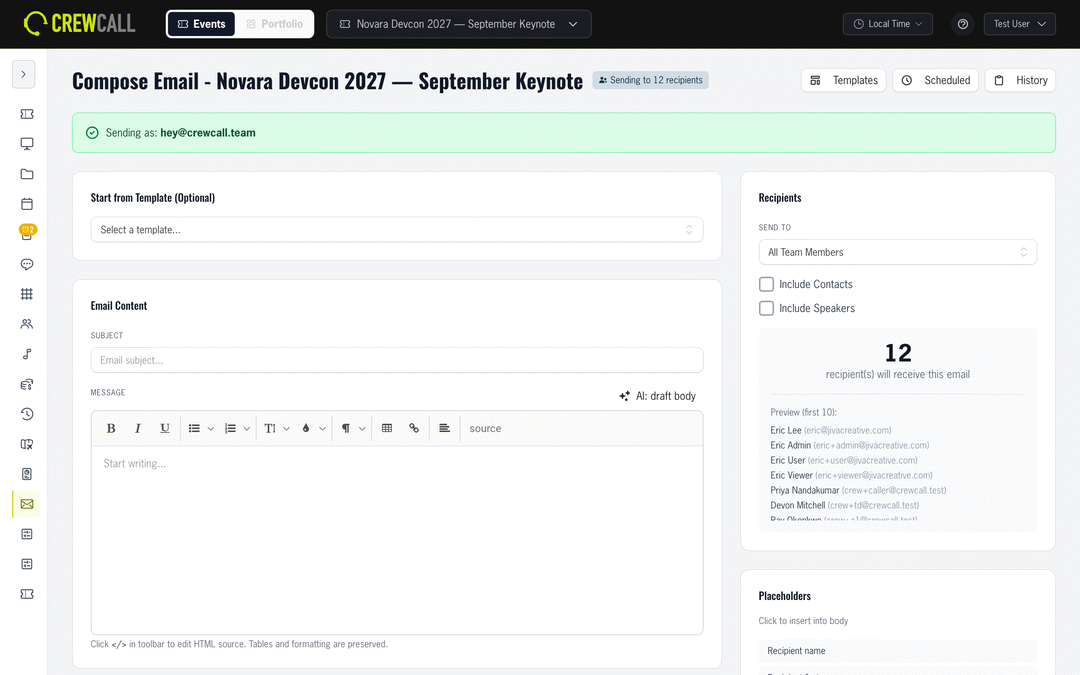This screenshot has width=1080, height=675.
Task: Open the help question mark icon
Action: coord(963,24)
